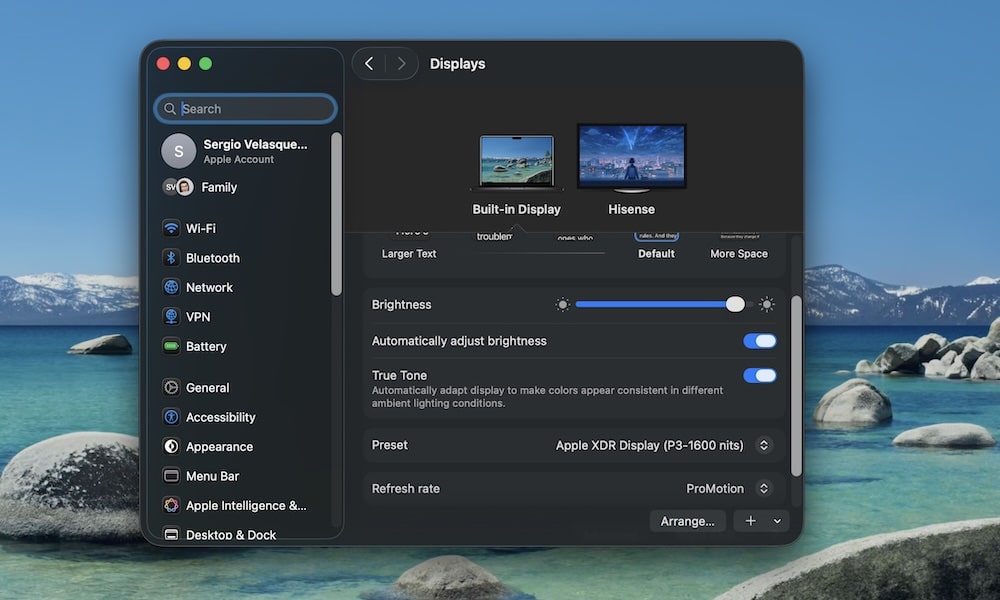Open Network settings
Viewport: 1000px width, 600px height.
[206, 287]
